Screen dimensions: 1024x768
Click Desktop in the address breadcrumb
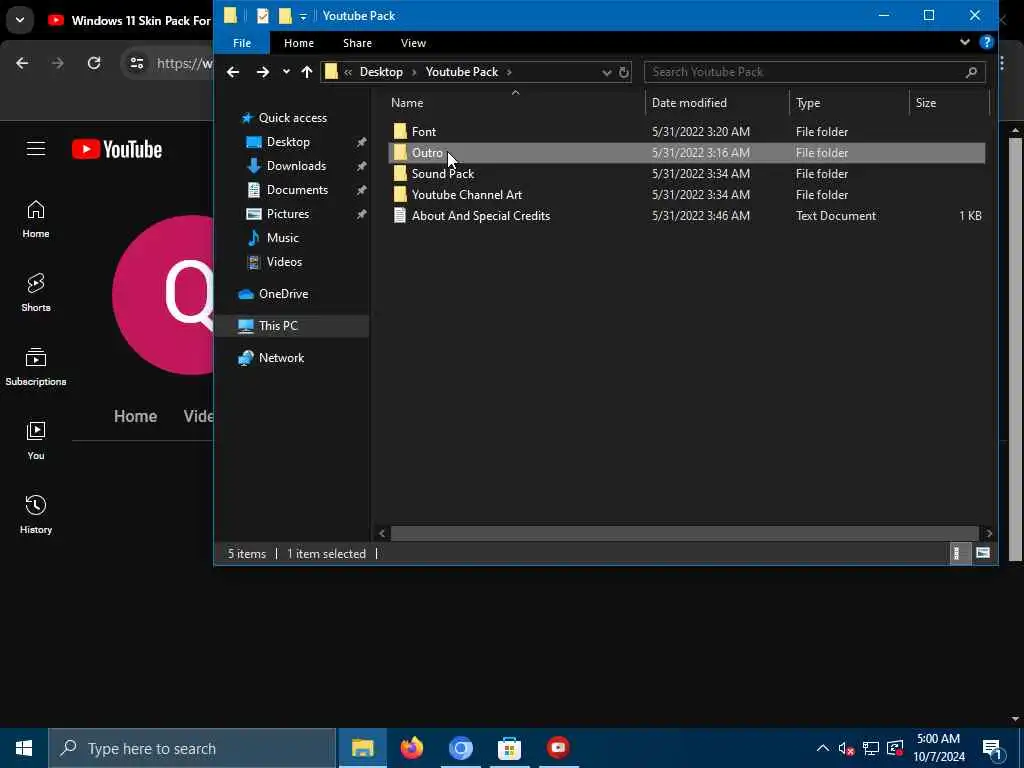click(381, 72)
